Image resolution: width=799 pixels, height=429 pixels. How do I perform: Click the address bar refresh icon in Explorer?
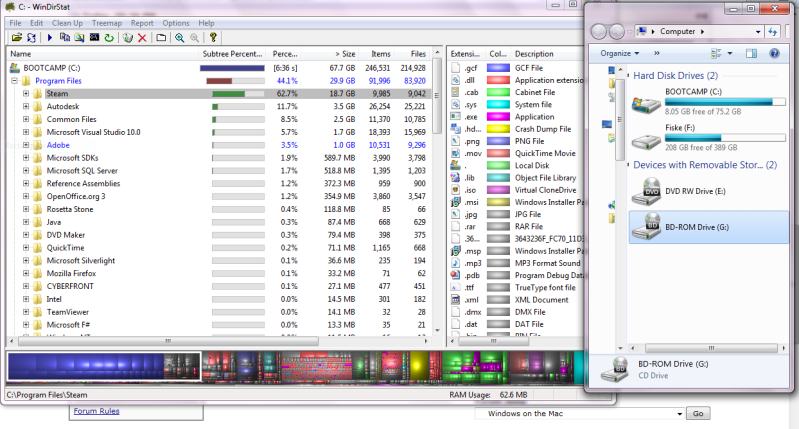click(x=773, y=32)
